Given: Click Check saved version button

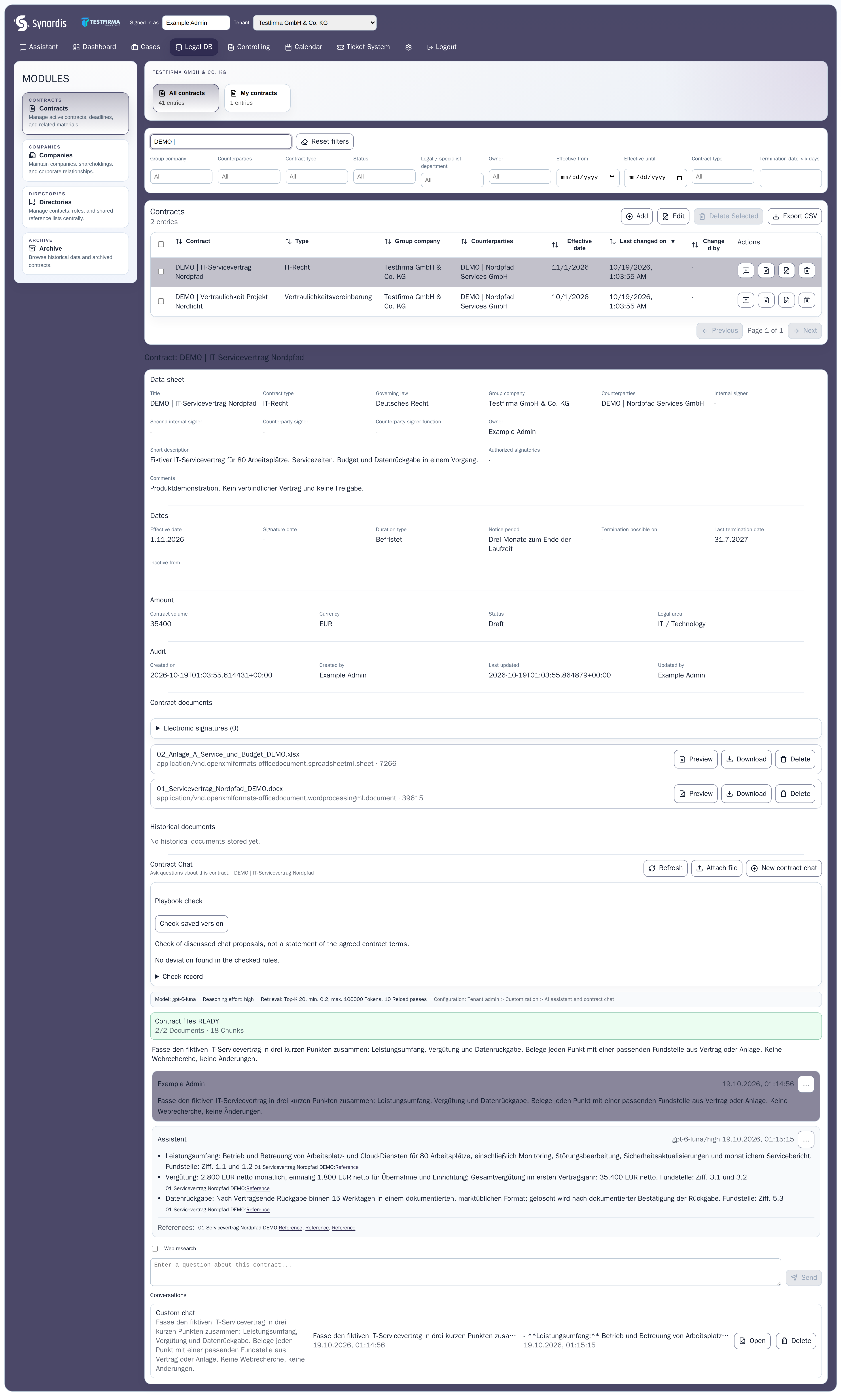Looking at the screenshot, I should [191, 924].
